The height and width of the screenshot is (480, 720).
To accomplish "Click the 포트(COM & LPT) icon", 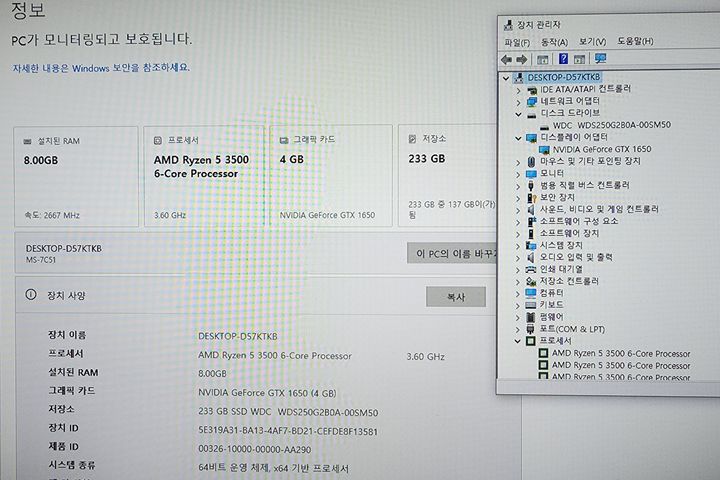I will point(530,329).
